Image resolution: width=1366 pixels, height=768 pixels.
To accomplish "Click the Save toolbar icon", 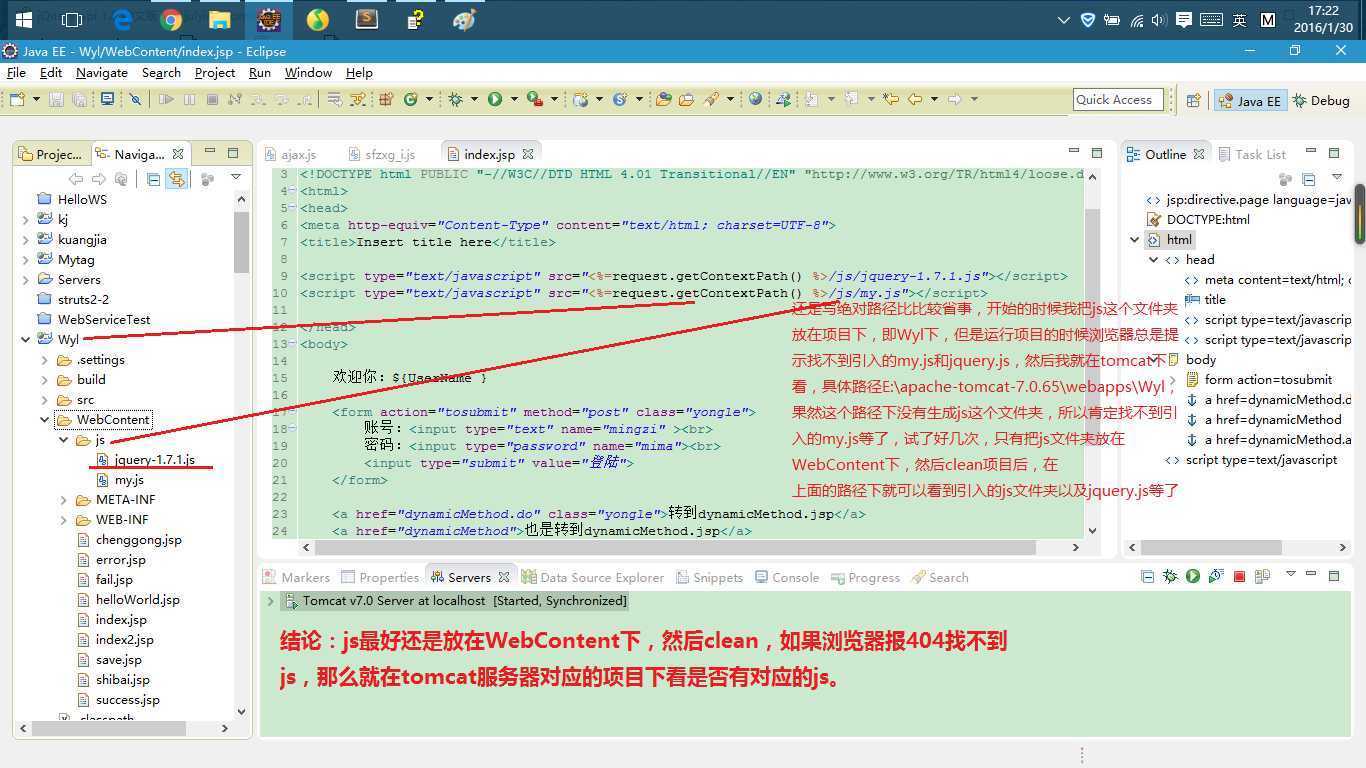I will 56,99.
